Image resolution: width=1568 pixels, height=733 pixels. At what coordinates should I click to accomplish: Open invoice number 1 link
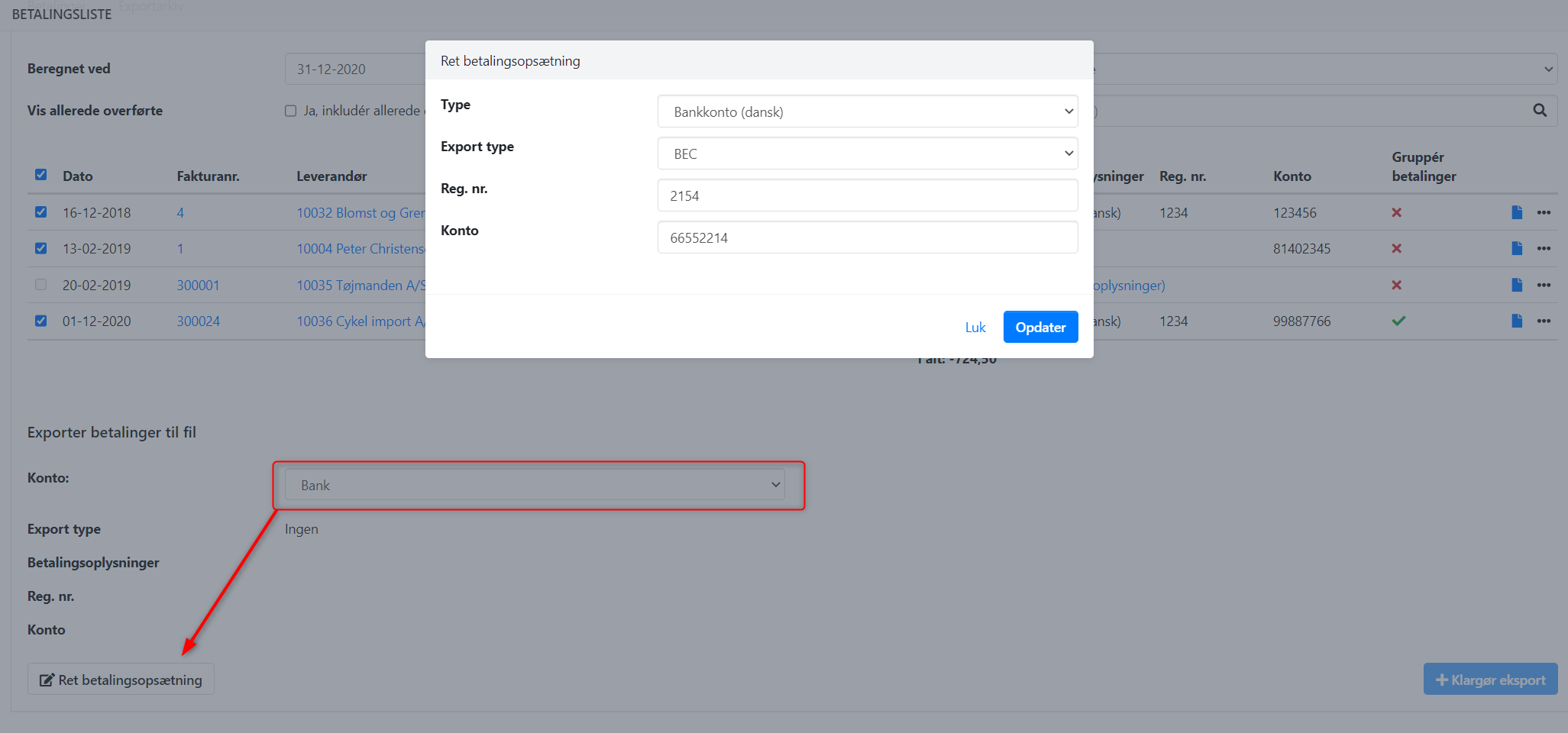tap(180, 248)
